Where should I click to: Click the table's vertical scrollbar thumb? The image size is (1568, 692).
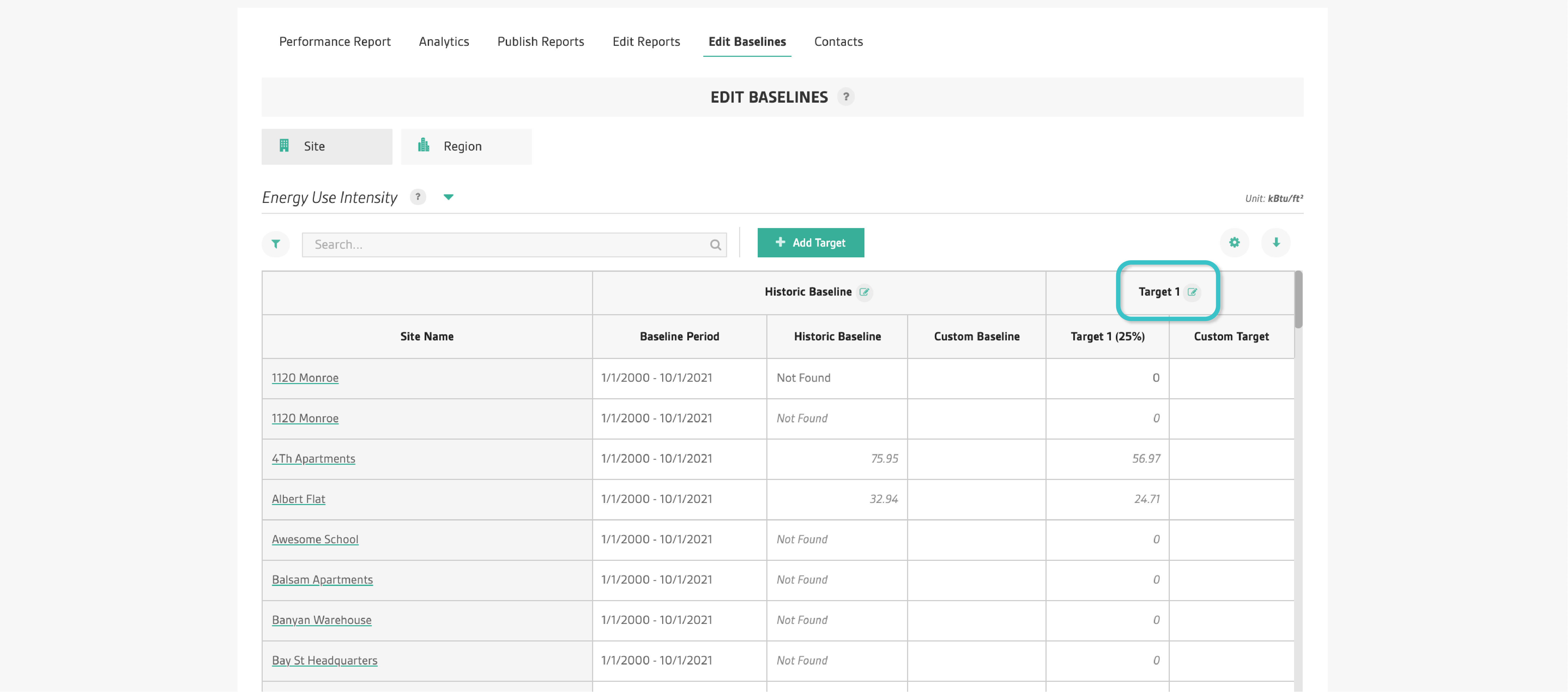click(1298, 300)
